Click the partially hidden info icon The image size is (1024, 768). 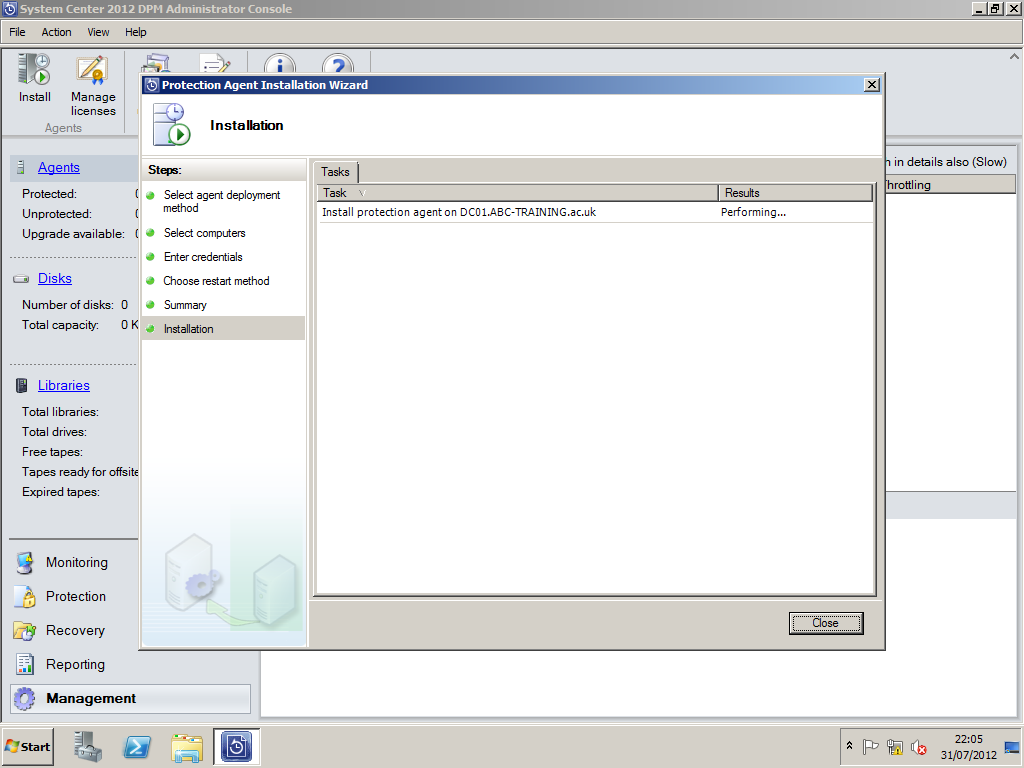point(280,63)
